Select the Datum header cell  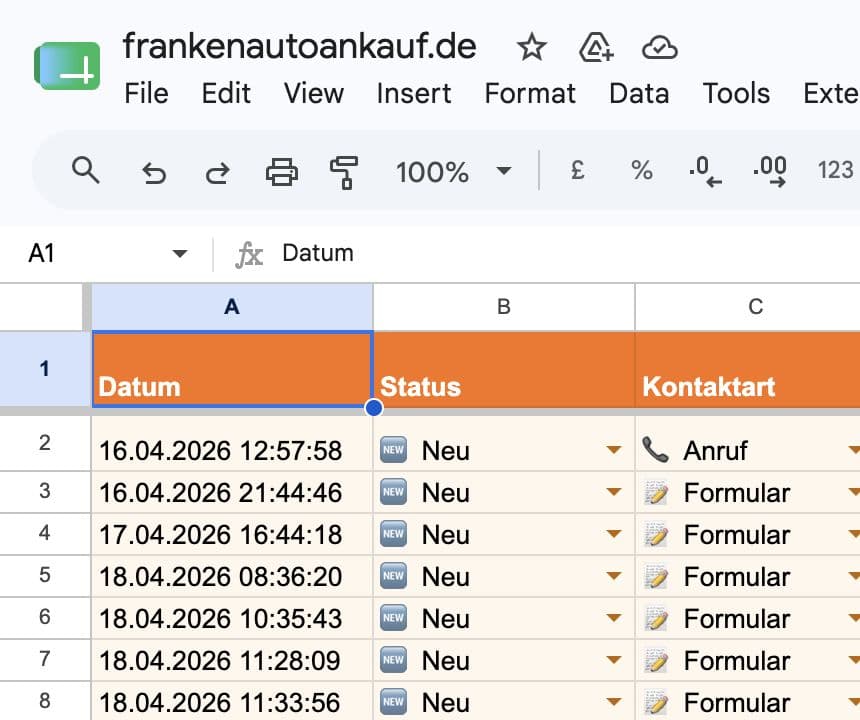233,369
